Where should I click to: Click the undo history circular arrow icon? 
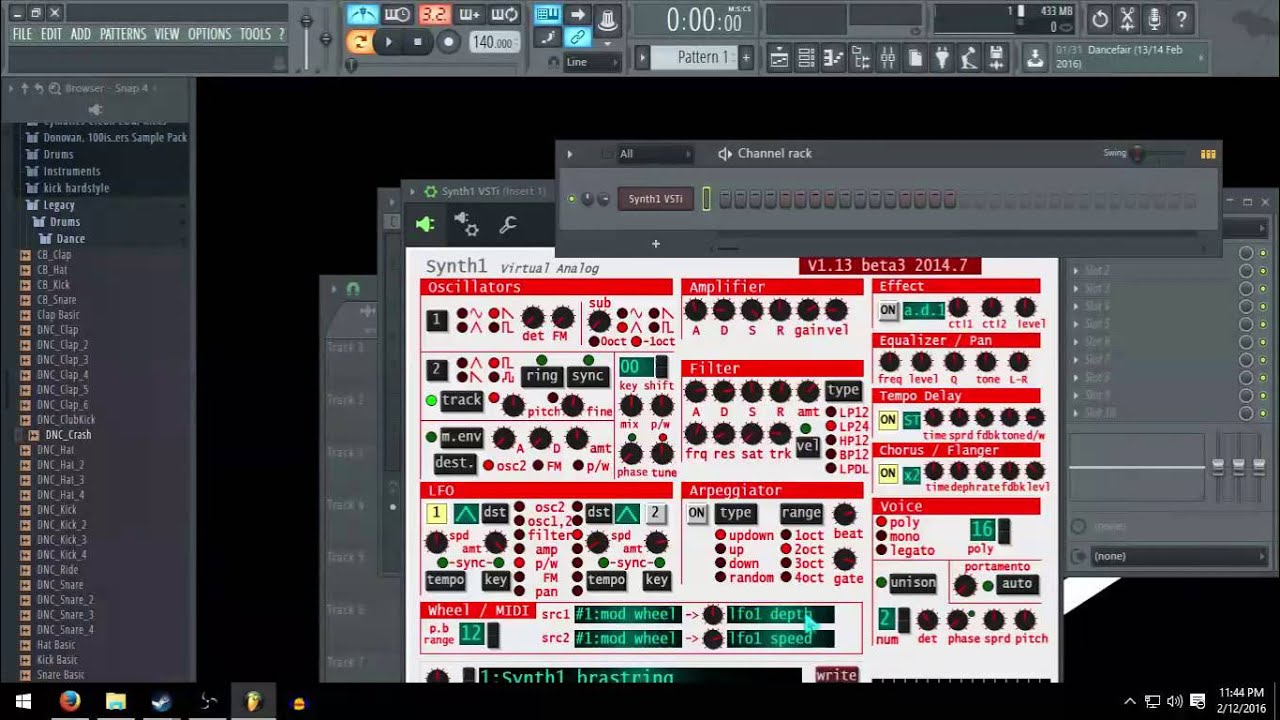tap(1100, 19)
